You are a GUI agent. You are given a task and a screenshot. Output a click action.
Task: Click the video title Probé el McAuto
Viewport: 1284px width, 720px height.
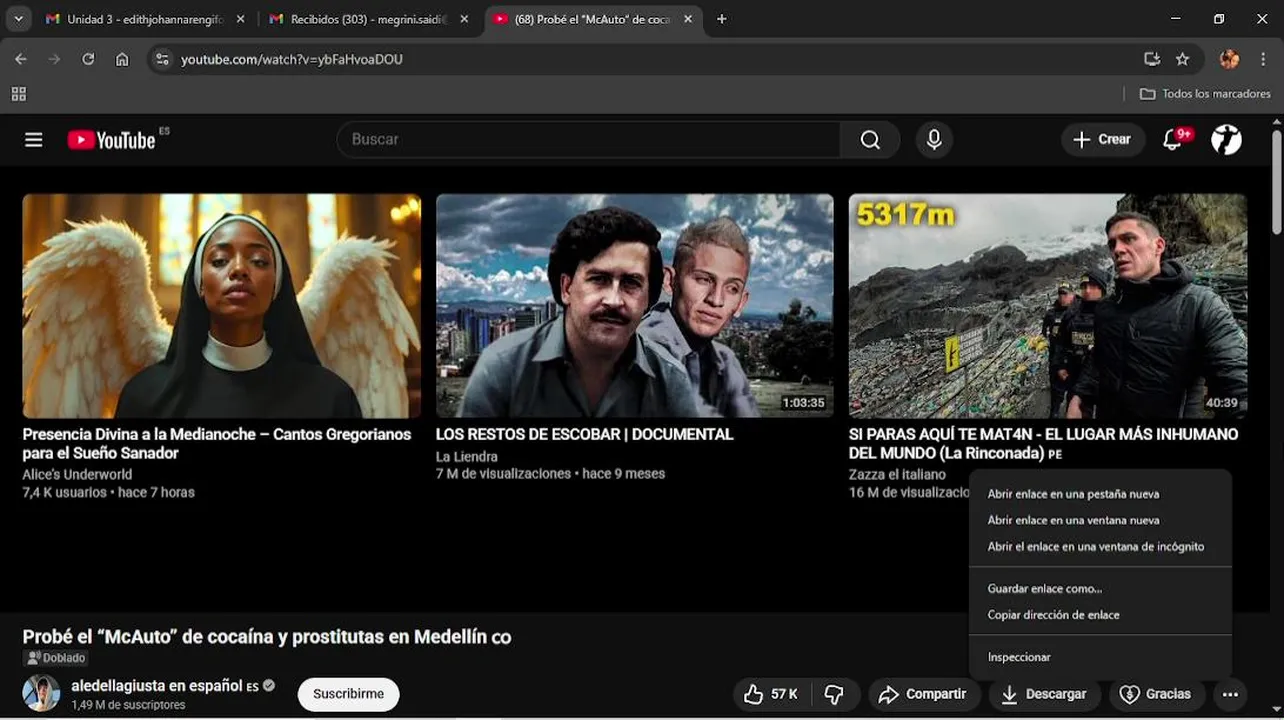tap(267, 637)
